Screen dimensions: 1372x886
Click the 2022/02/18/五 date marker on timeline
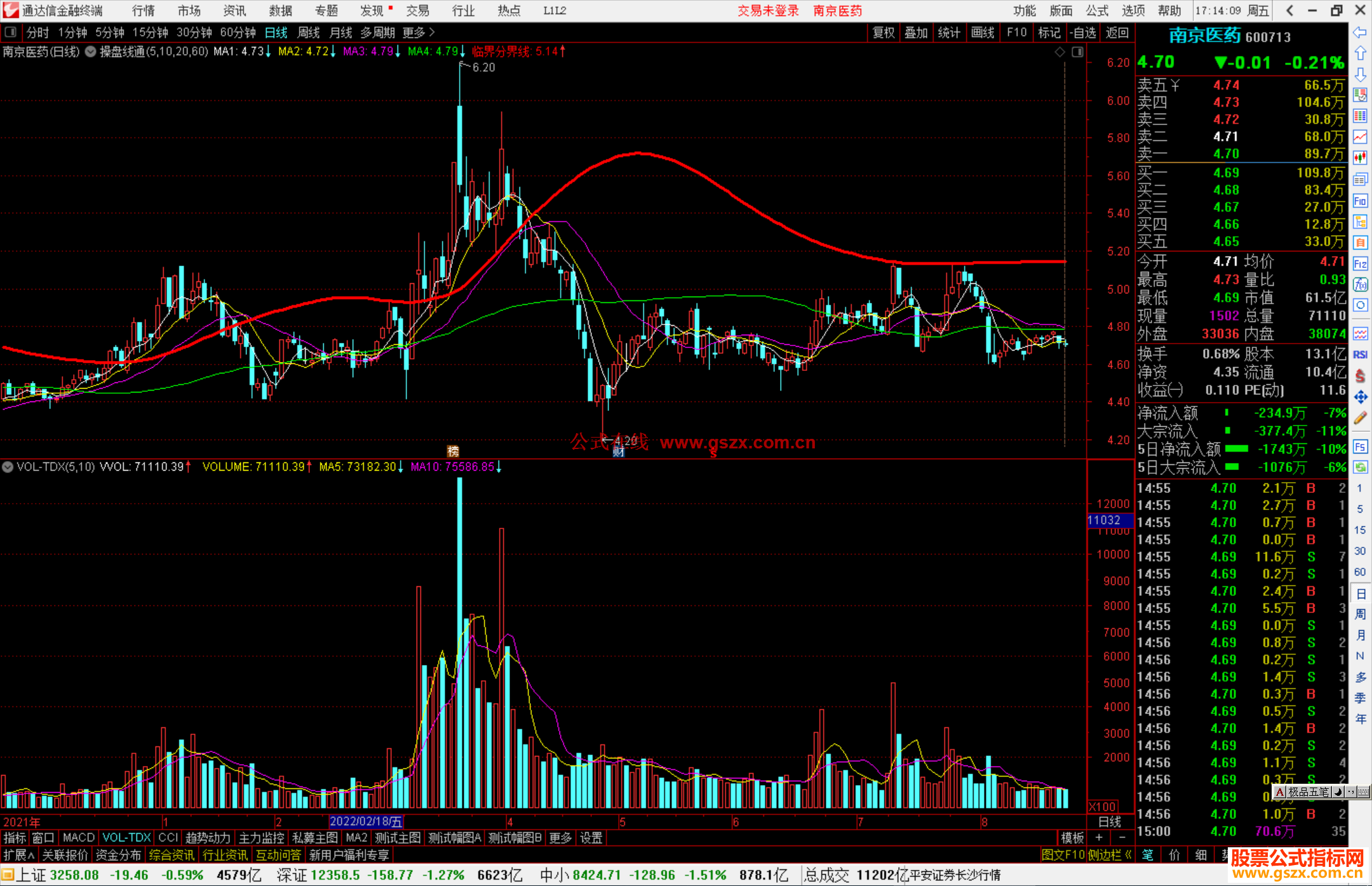pyautogui.click(x=367, y=821)
